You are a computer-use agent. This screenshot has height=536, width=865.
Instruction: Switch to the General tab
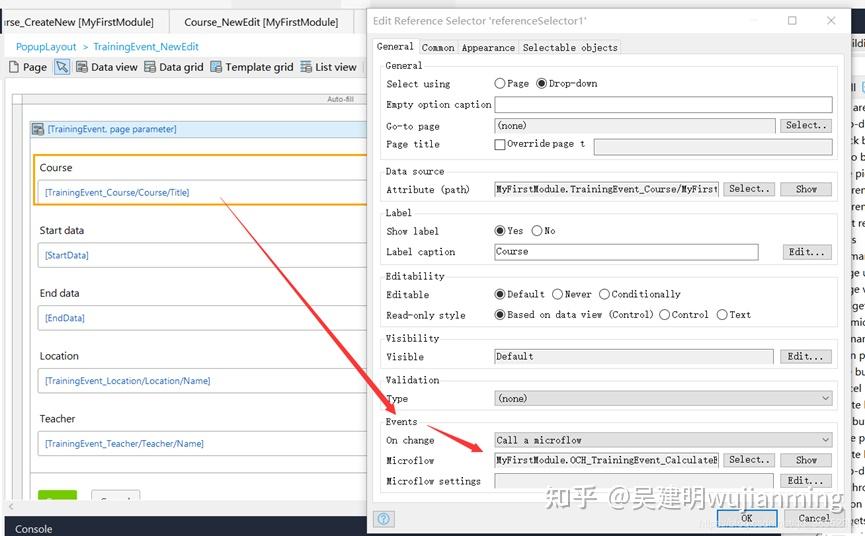pyautogui.click(x=395, y=47)
